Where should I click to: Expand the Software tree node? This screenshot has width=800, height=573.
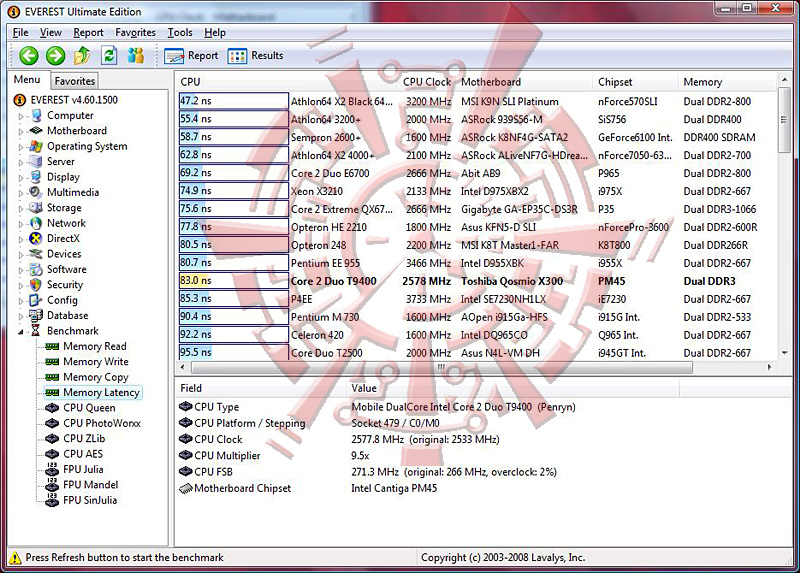pyautogui.click(x=21, y=270)
